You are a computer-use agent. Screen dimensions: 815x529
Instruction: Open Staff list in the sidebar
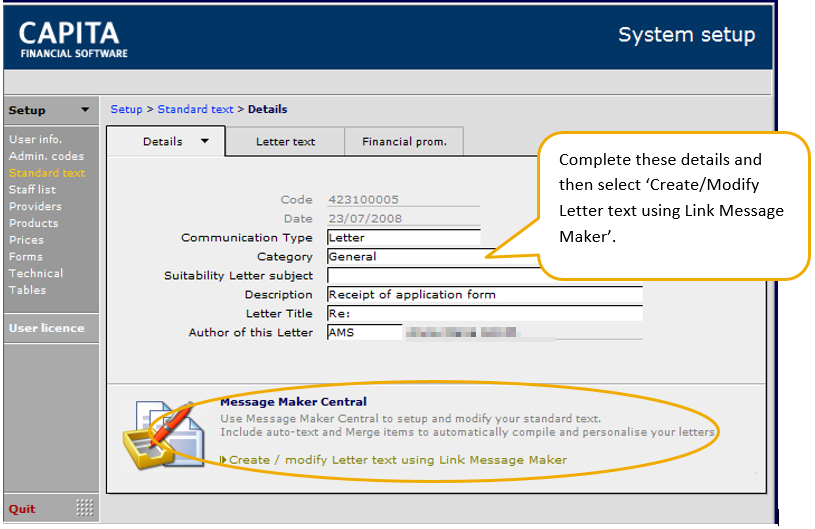(32, 190)
